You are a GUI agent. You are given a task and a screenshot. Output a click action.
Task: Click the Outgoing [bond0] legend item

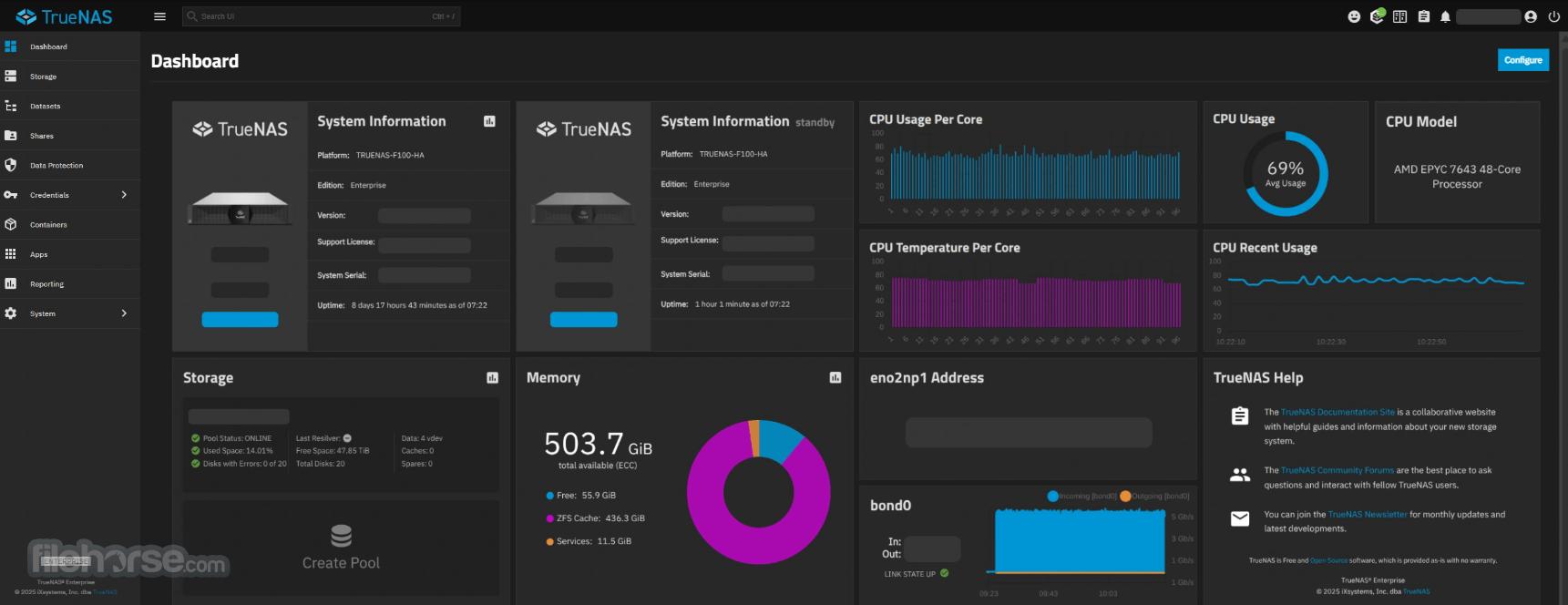point(1154,497)
